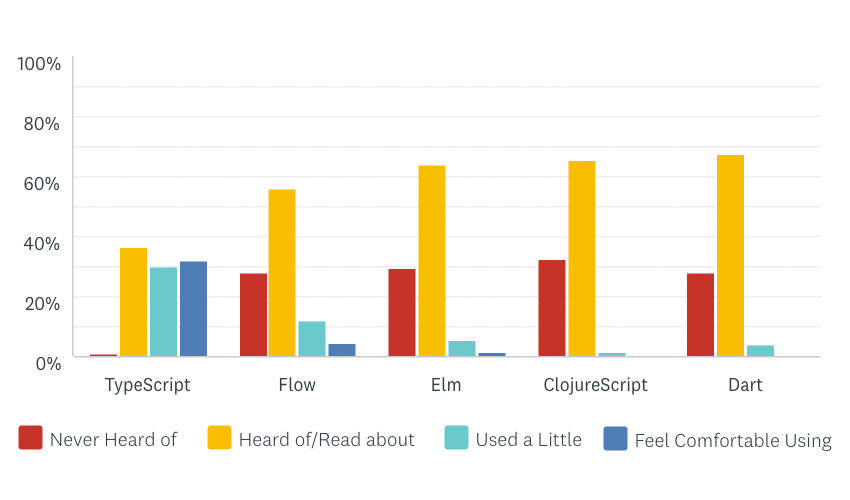Click the ClojureScript axis label
Viewport: 850px width, 500px height.
tap(595, 385)
